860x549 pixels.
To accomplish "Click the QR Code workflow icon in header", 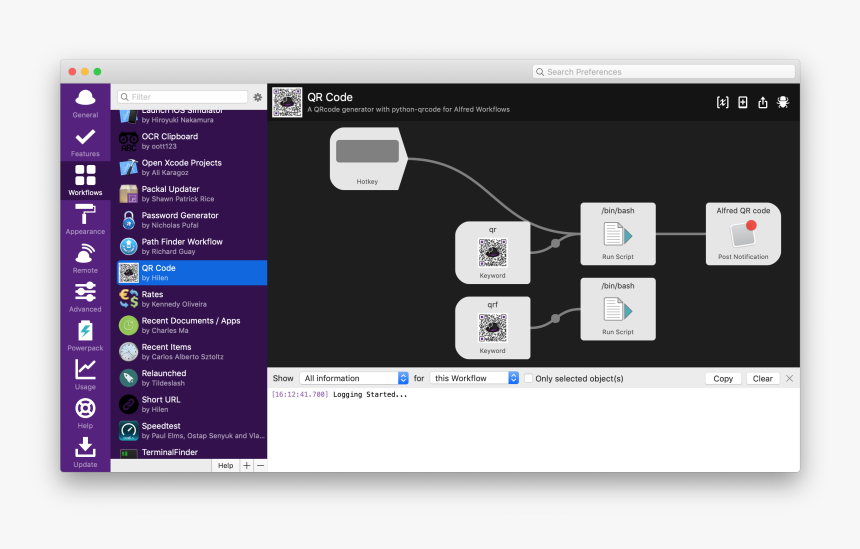I will pos(287,102).
